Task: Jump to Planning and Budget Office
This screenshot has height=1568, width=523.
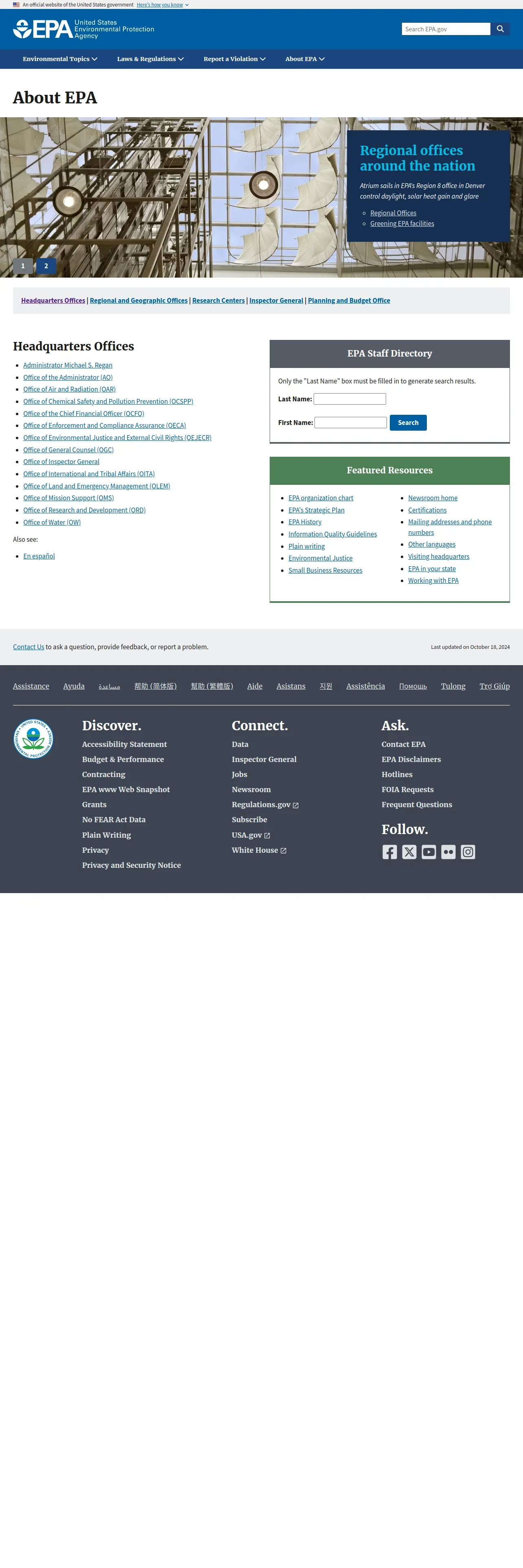Action: 349,301
